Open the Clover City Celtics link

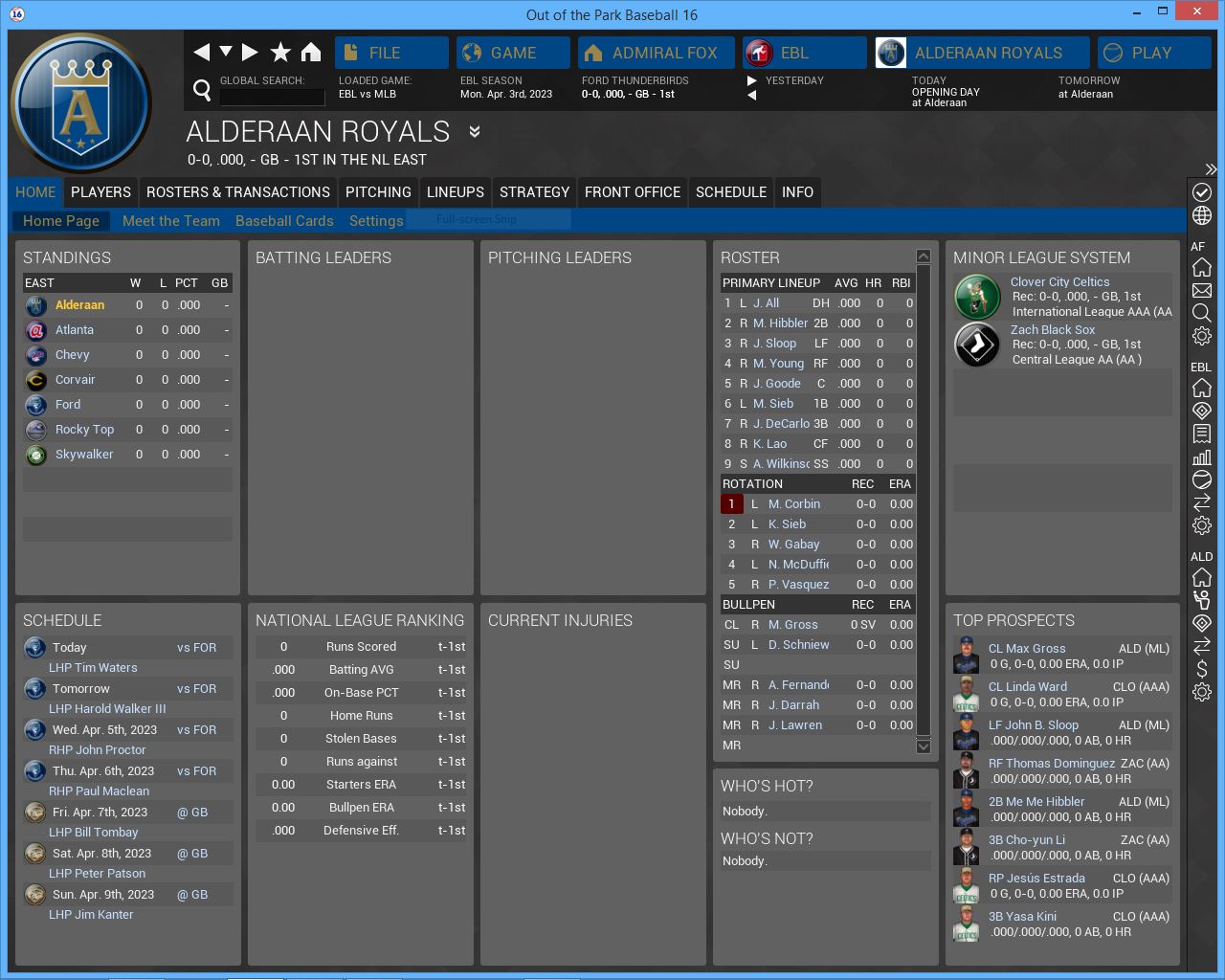[x=1059, y=282]
